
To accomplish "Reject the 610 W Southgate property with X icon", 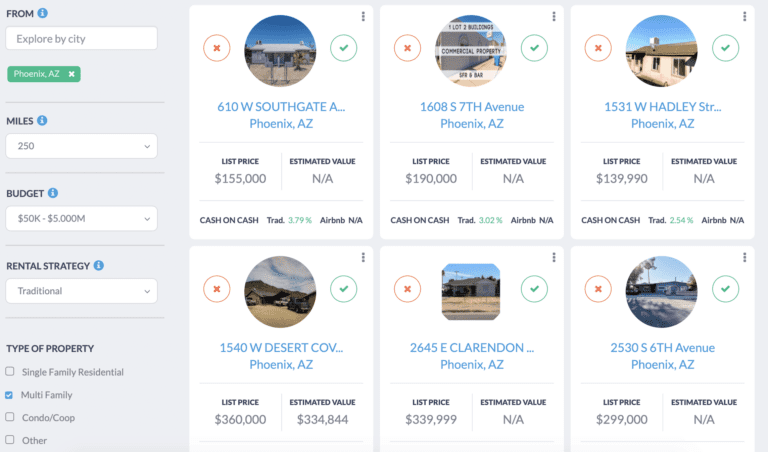I will pos(217,47).
